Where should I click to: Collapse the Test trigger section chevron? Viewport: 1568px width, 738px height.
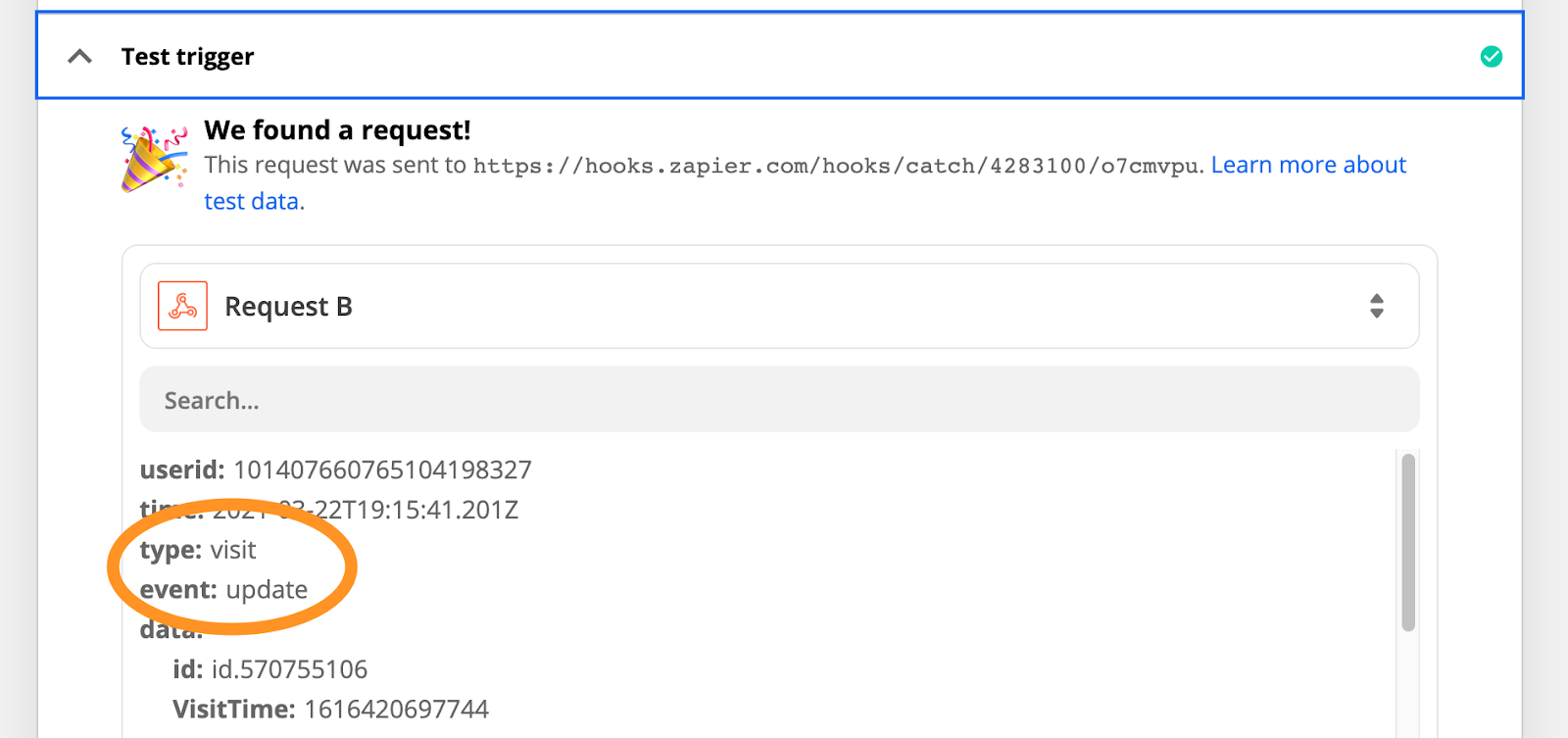[80, 57]
